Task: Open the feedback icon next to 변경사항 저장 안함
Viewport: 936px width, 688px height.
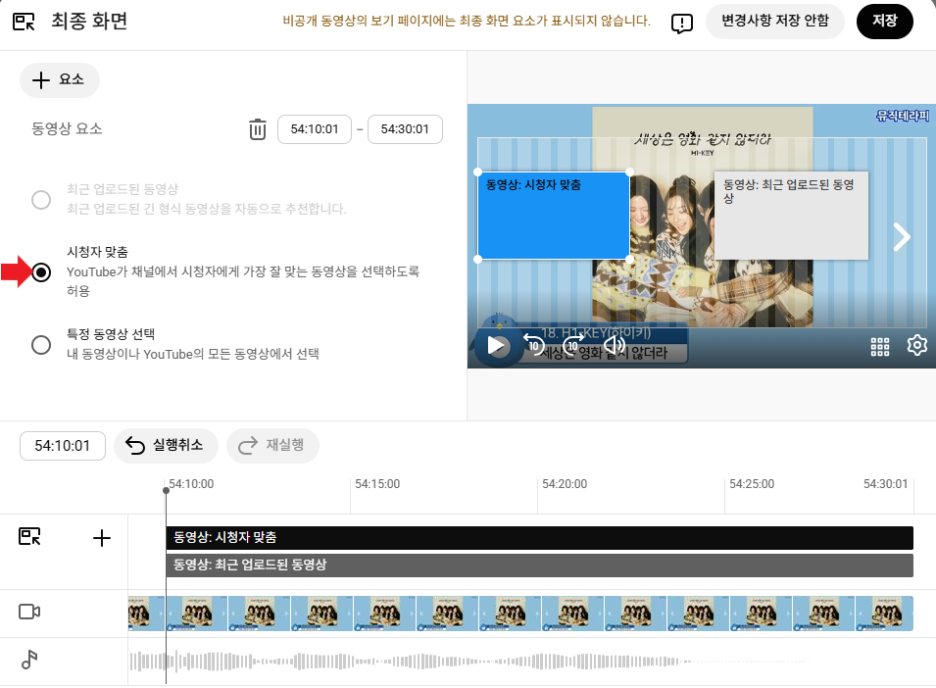Action: [x=682, y=23]
